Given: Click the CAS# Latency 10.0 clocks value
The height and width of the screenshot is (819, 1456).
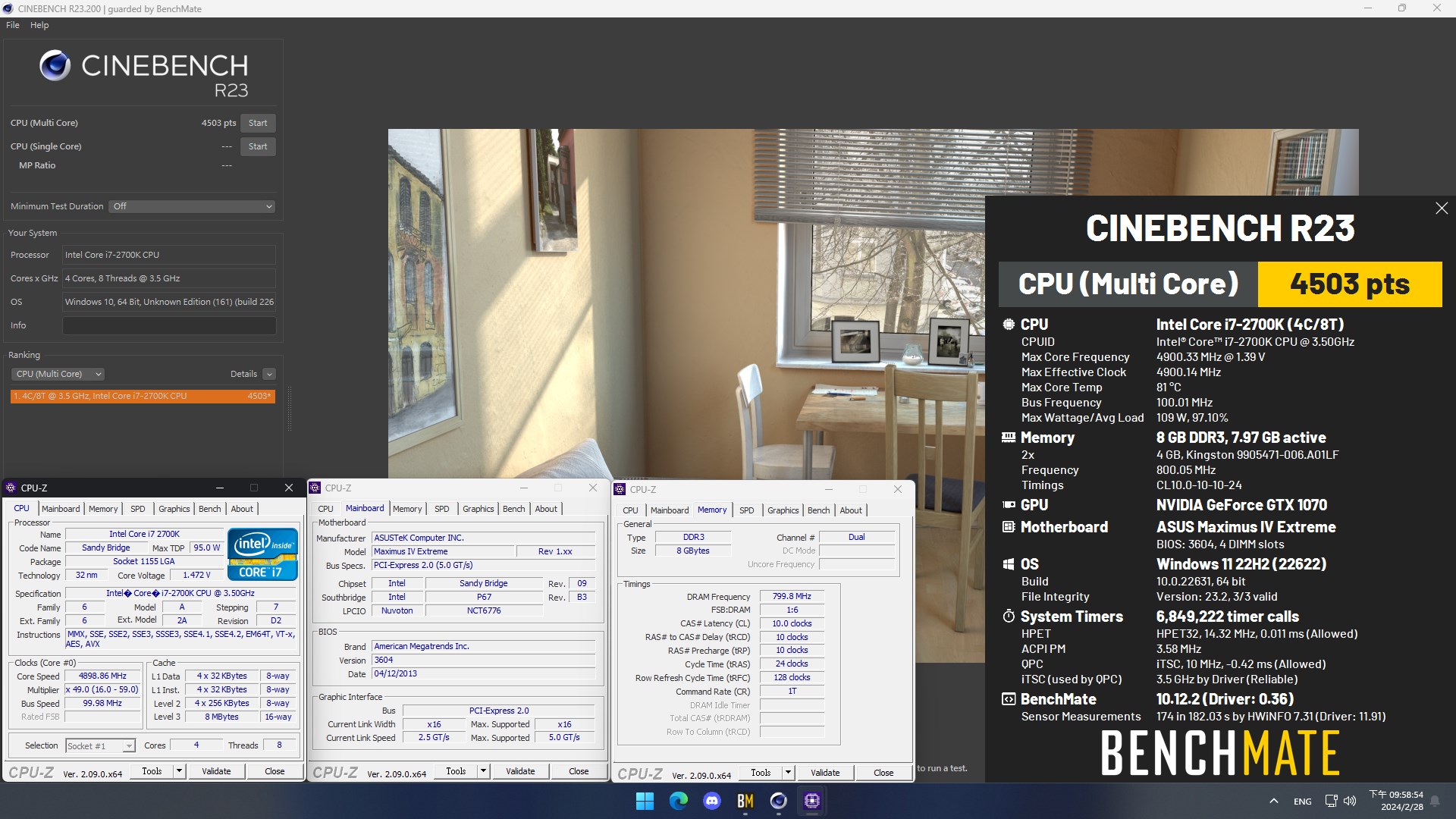Looking at the screenshot, I should pos(792,624).
